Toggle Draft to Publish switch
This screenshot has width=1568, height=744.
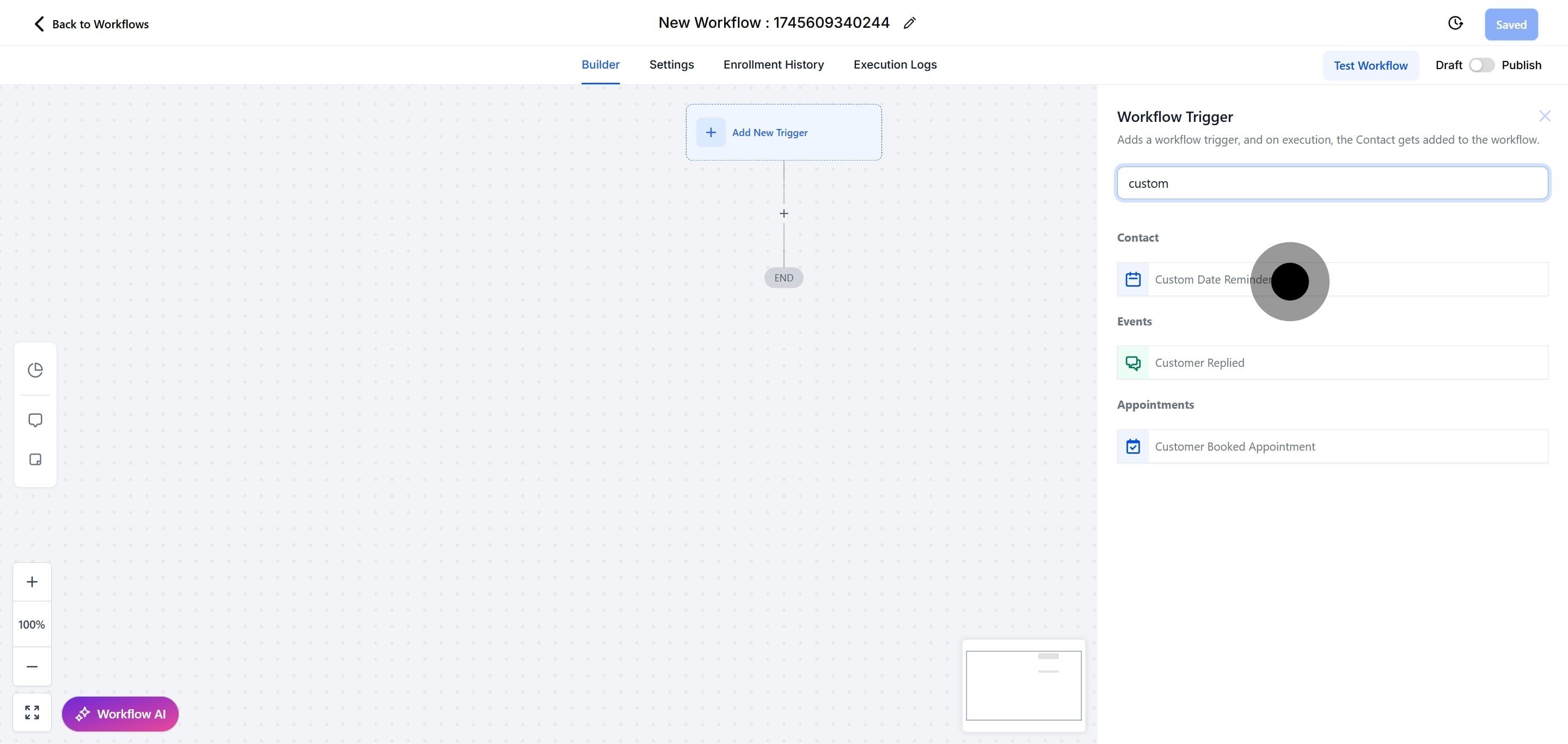tap(1481, 65)
